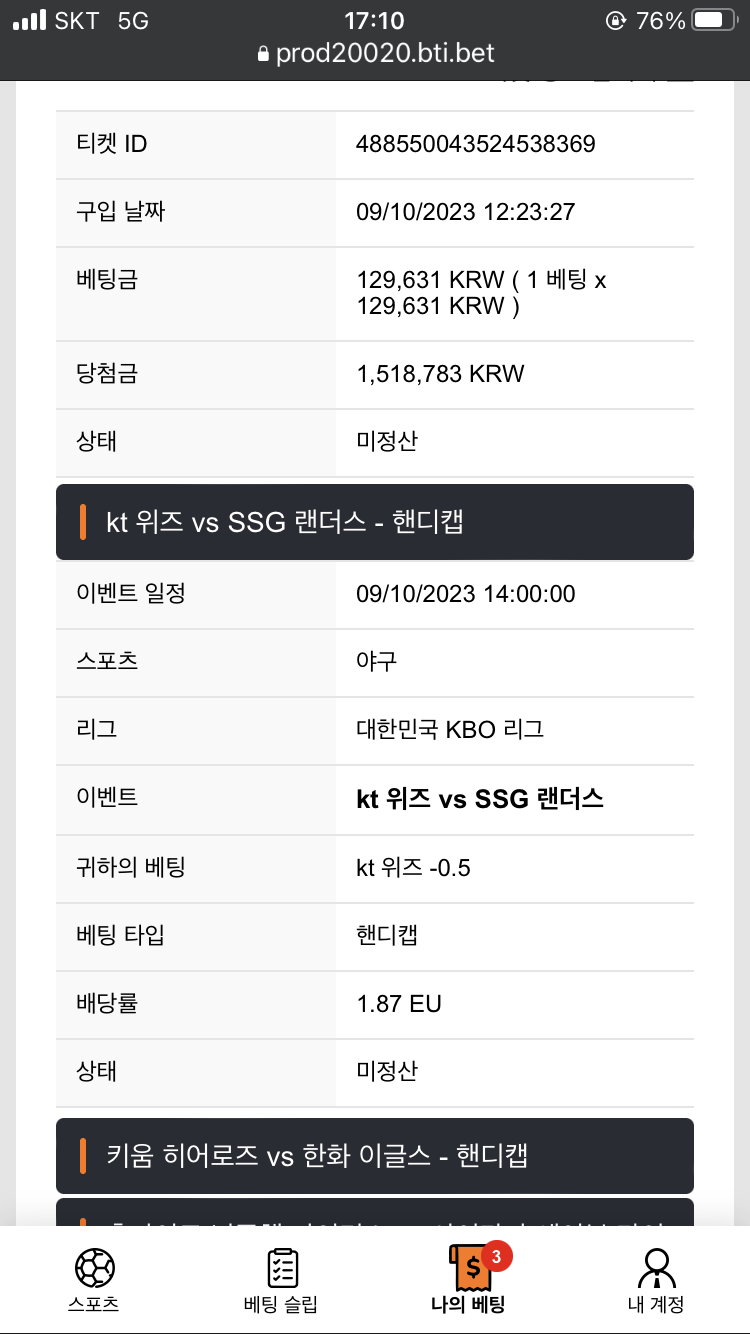Expand 키움 히어로즈 vs 한화 이글스 section
The width and height of the screenshot is (750, 1334).
(x=375, y=1156)
